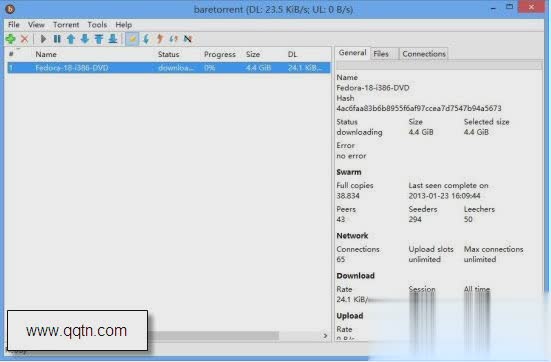
Task: Click the Fedora-18-i386-DVD name in details panel
Action: point(373,88)
